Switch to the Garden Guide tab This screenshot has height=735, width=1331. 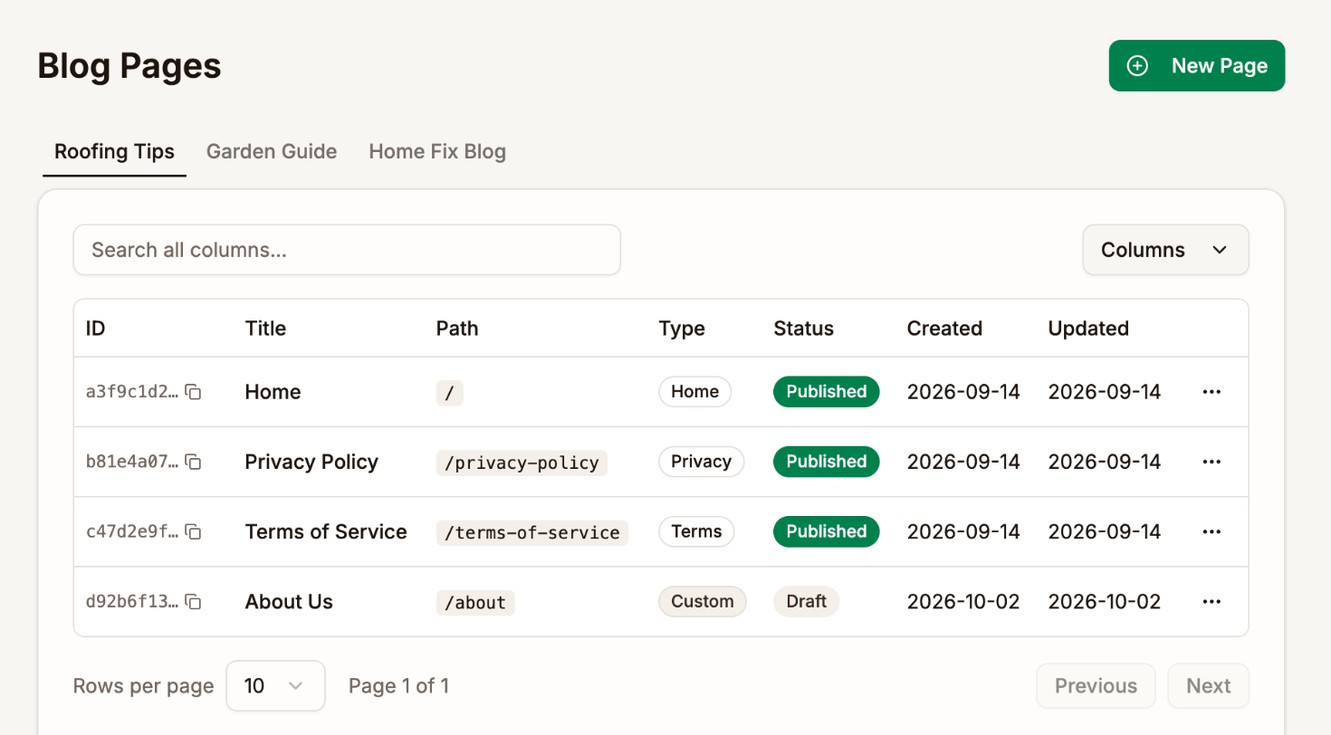click(x=271, y=152)
